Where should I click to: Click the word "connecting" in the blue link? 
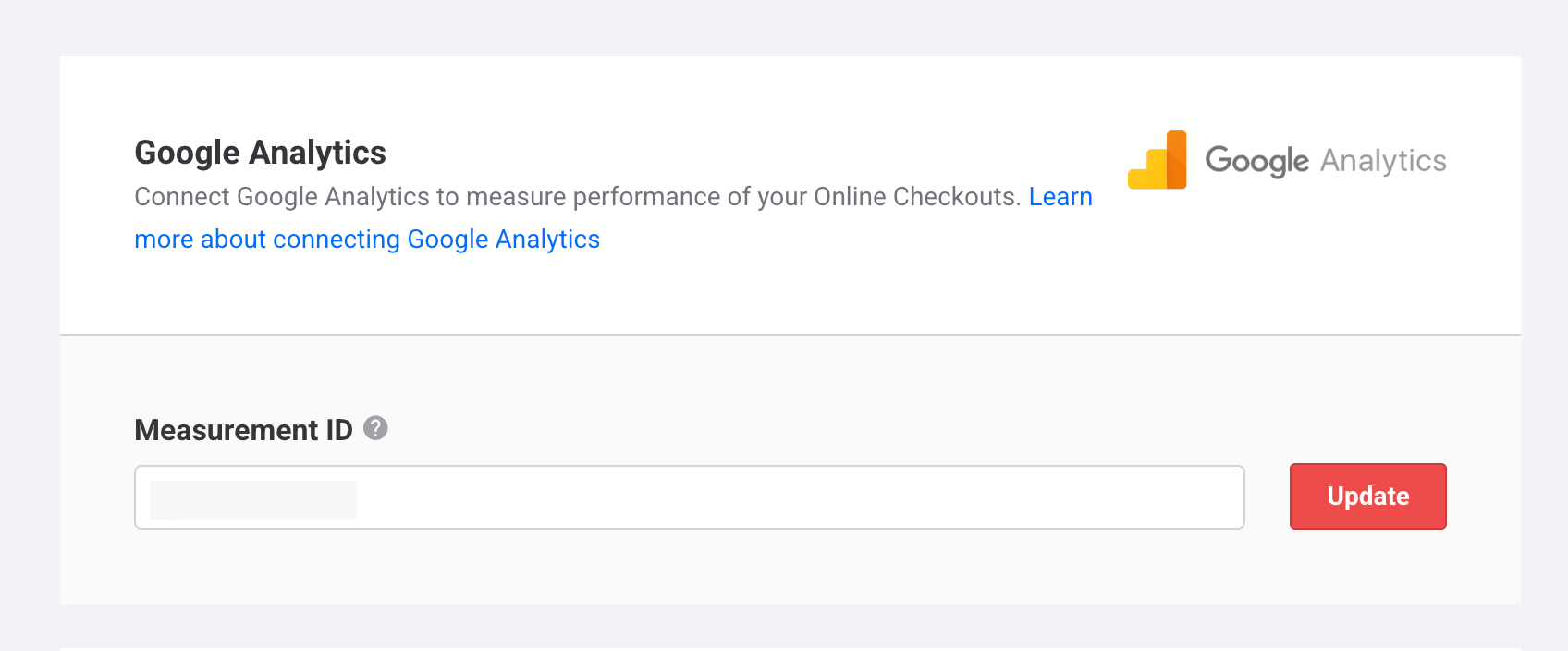(x=337, y=240)
